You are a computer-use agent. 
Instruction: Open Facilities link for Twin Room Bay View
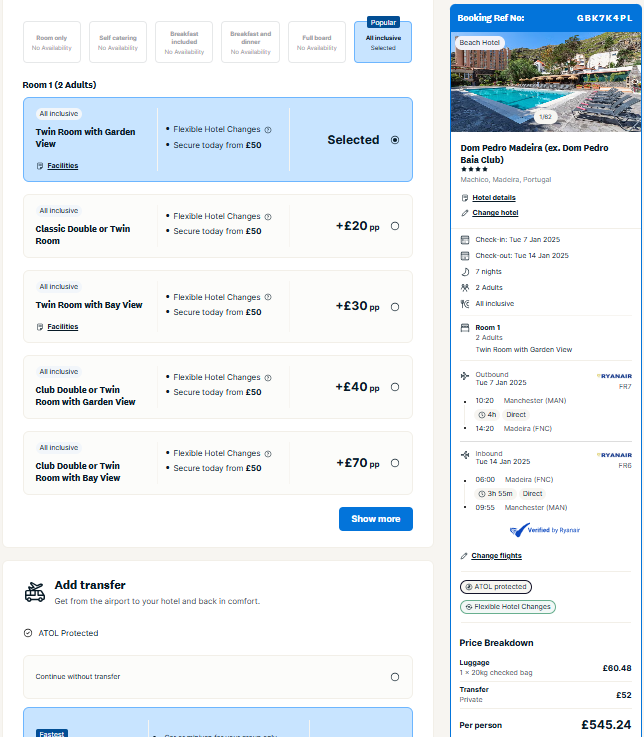point(63,326)
